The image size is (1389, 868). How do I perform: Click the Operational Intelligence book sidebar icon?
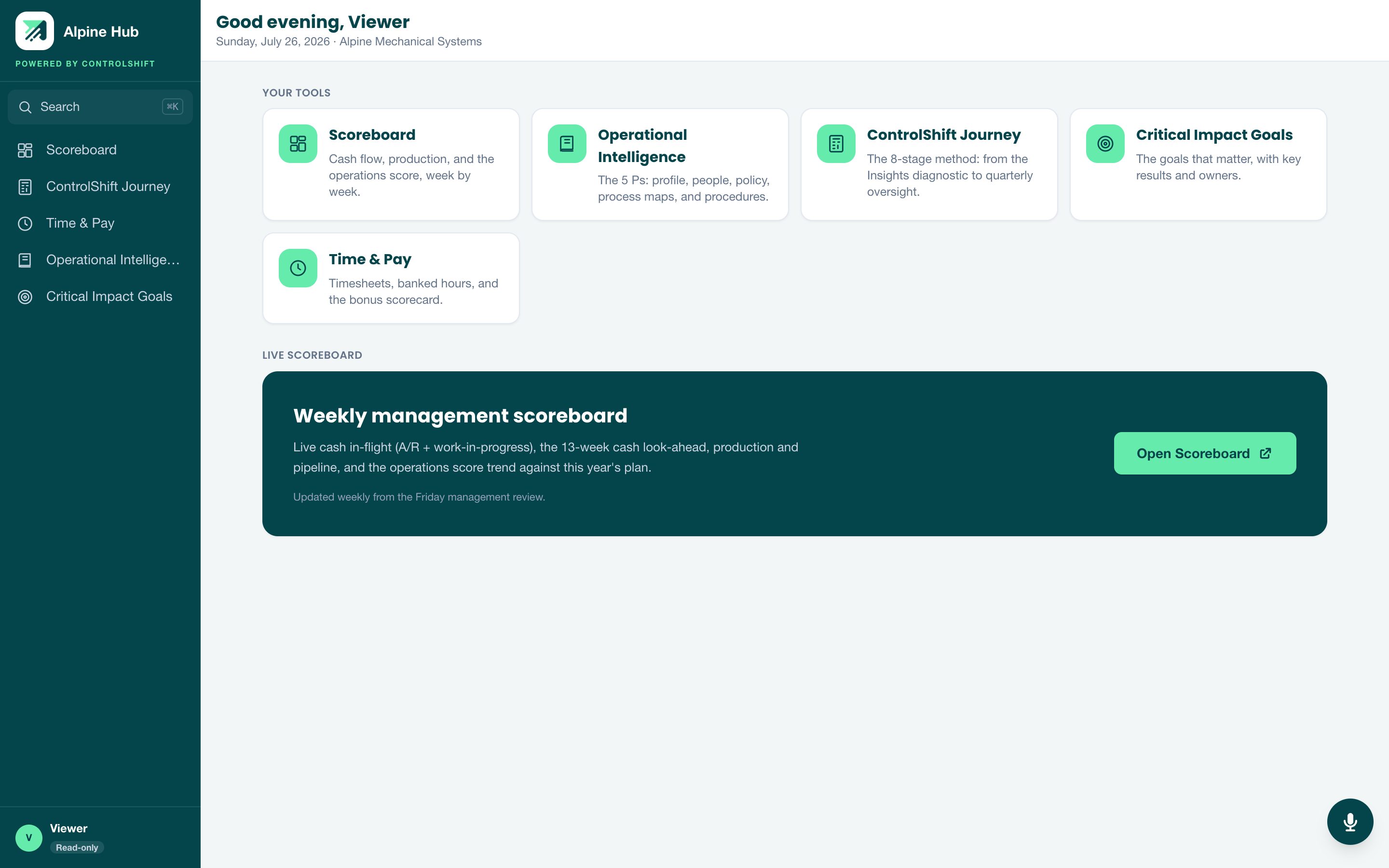coord(25,260)
